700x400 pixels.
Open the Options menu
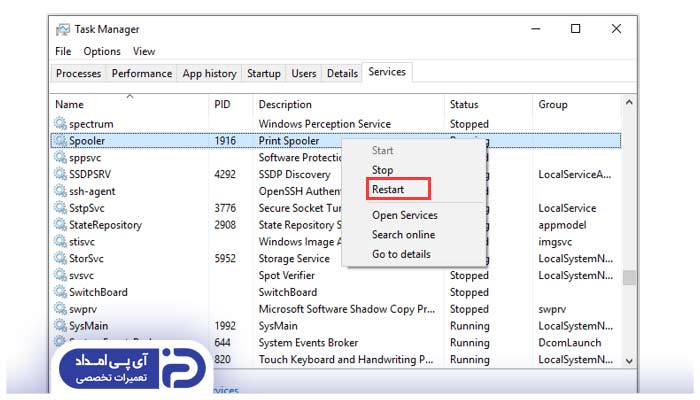point(102,51)
